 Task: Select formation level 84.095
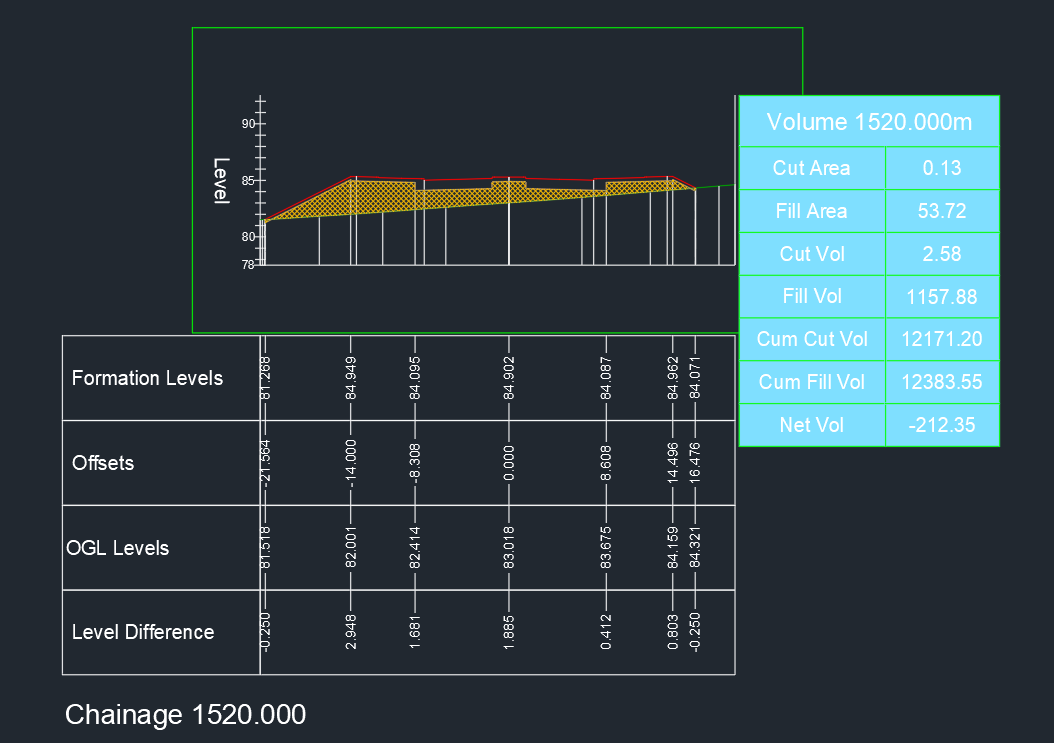[x=415, y=378]
